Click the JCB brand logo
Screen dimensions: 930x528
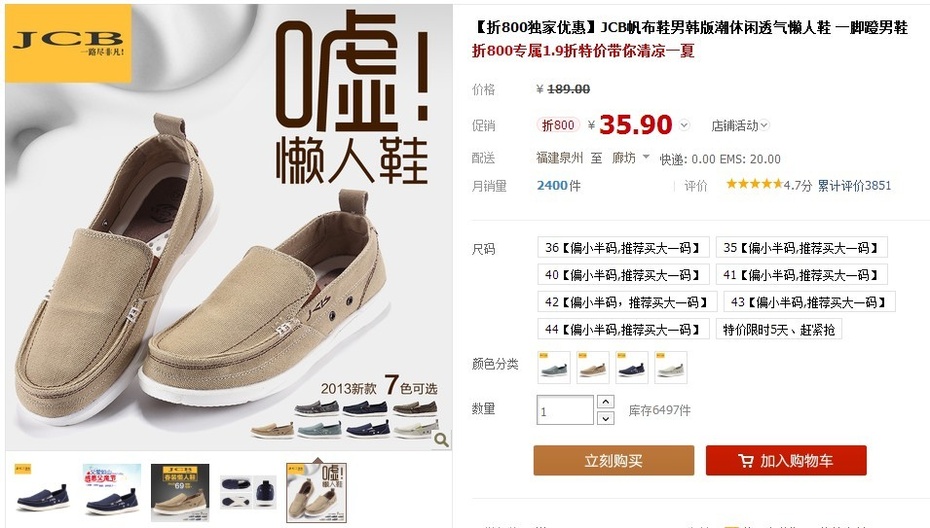tap(68, 43)
